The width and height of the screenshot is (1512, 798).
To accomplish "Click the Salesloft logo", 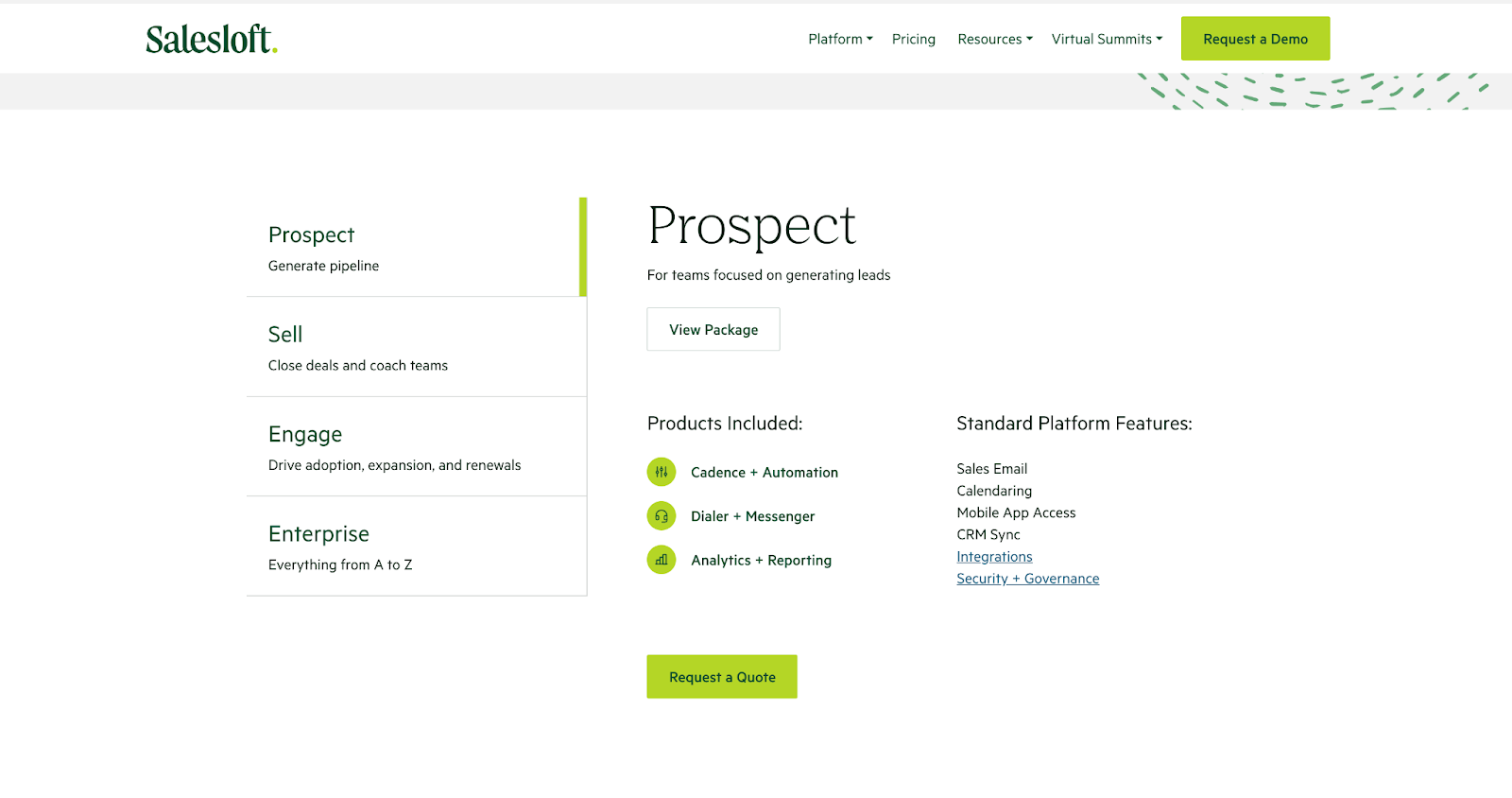I will click(212, 39).
